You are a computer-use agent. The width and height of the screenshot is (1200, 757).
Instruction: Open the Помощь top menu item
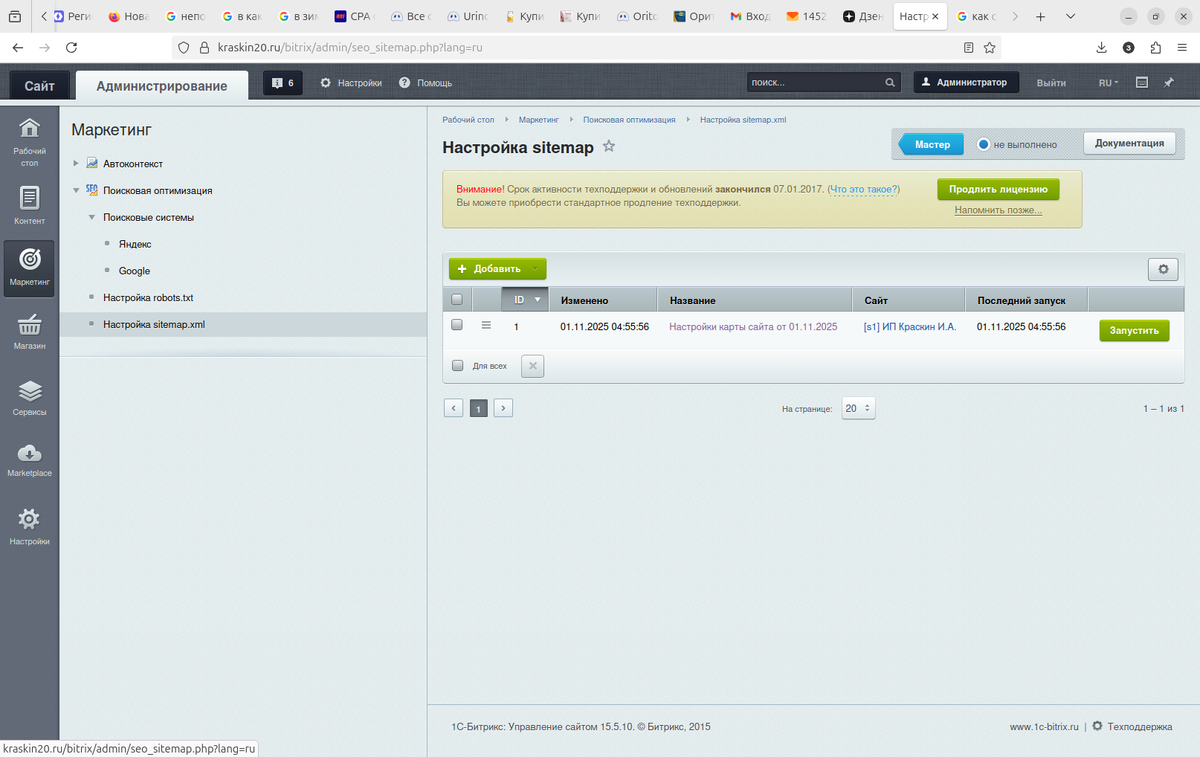click(x=425, y=83)
